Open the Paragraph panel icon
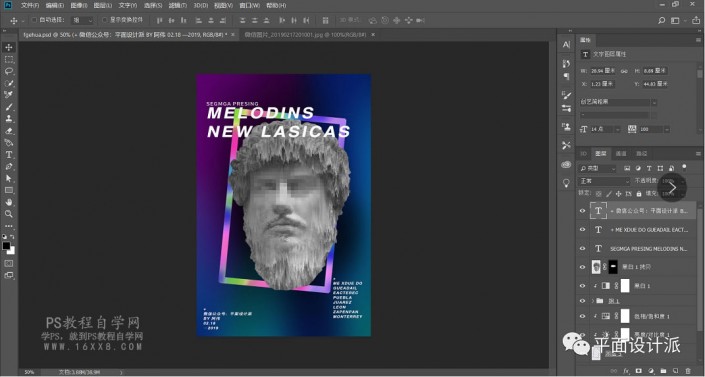The height and width of the screenshot is (377, 705). pos(566,76)
